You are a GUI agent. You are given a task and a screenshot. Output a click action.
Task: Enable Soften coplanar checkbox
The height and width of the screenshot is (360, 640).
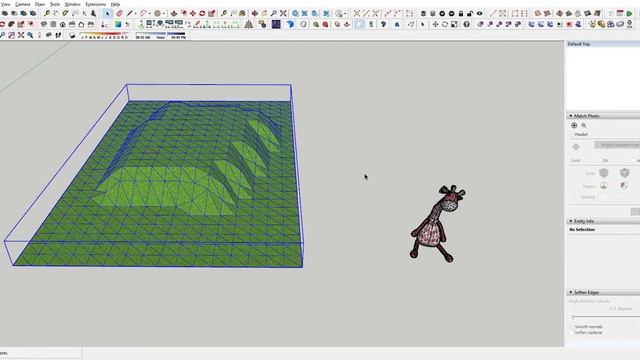click(572, 332)
